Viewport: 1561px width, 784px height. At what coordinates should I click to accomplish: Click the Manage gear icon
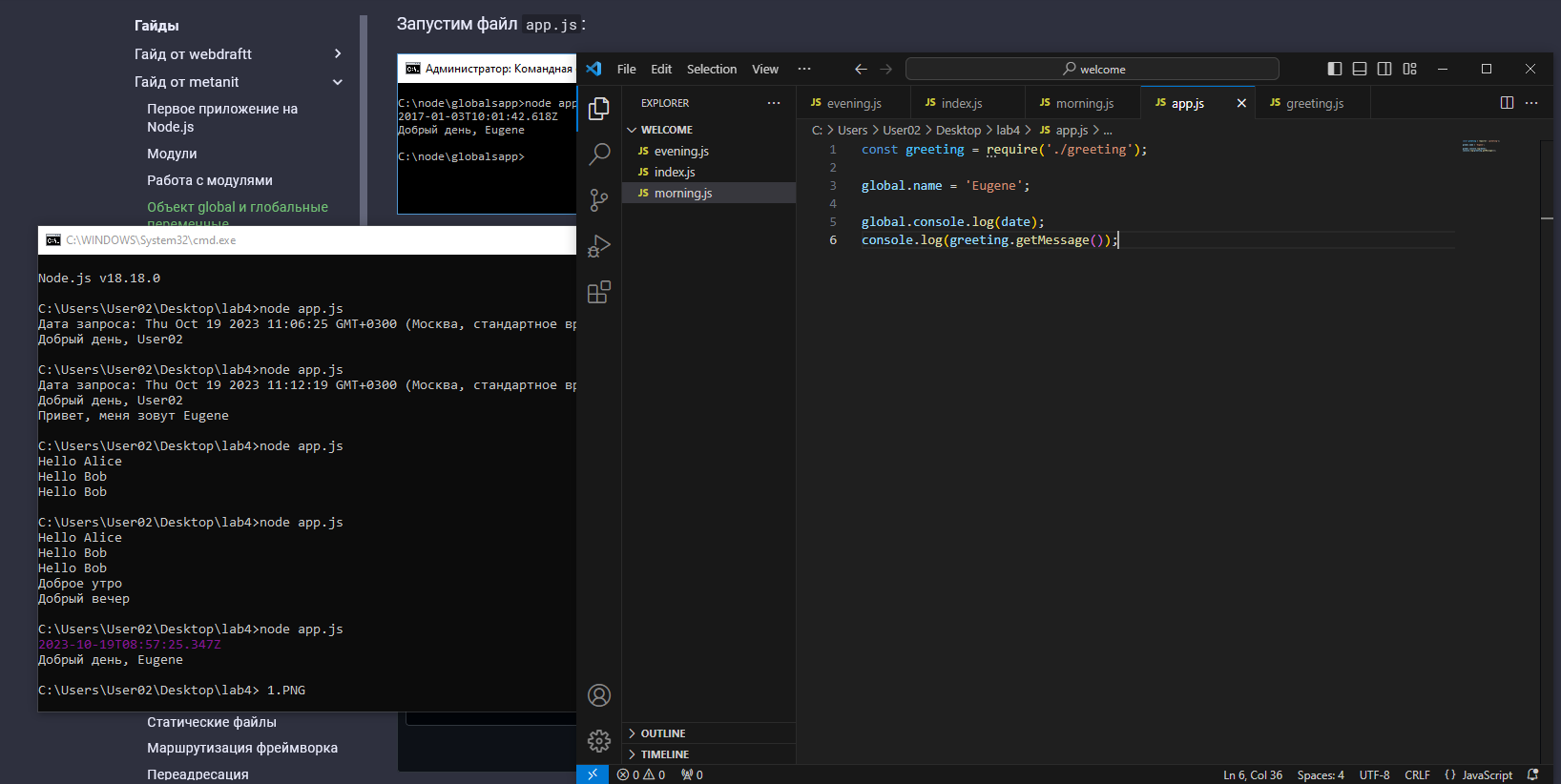pyautogui.click(x=599, y=741)
